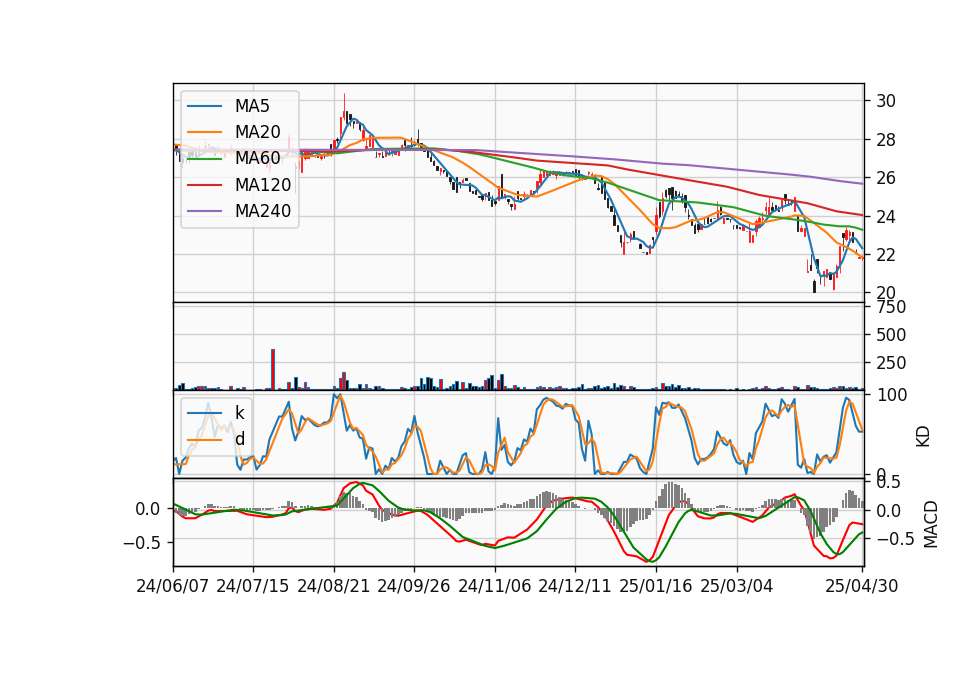Click the 24/08/21 date axis label

[x=334, y=586]
